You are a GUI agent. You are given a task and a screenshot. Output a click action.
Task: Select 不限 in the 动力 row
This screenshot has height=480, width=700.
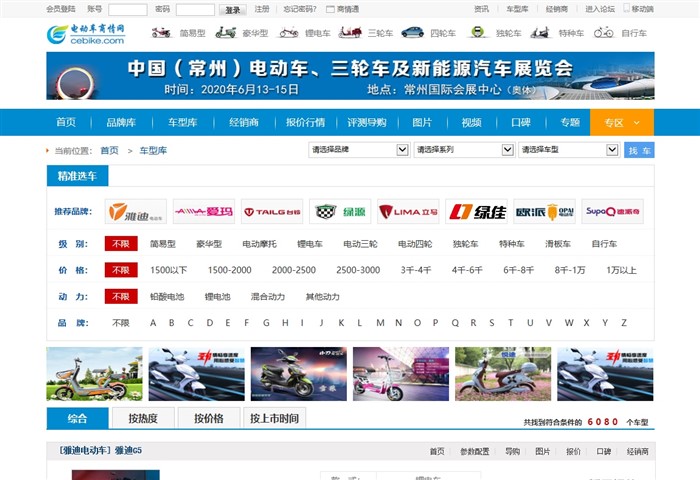point(121,296)
